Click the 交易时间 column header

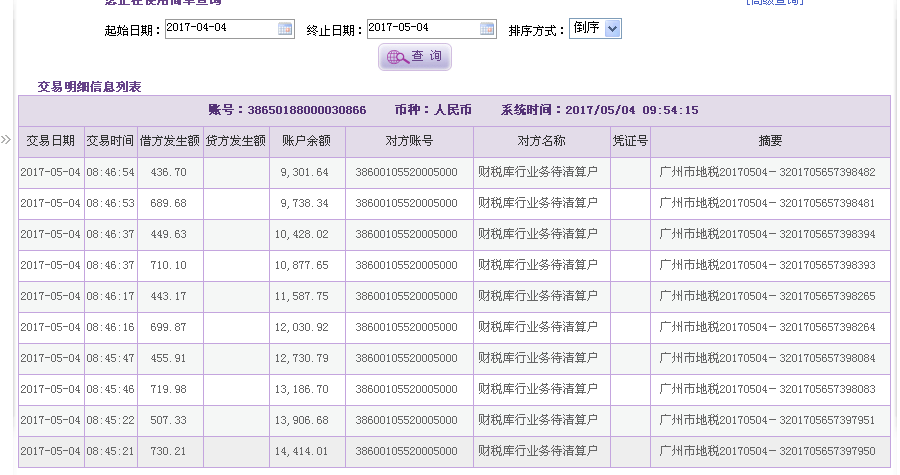point(110,141)
